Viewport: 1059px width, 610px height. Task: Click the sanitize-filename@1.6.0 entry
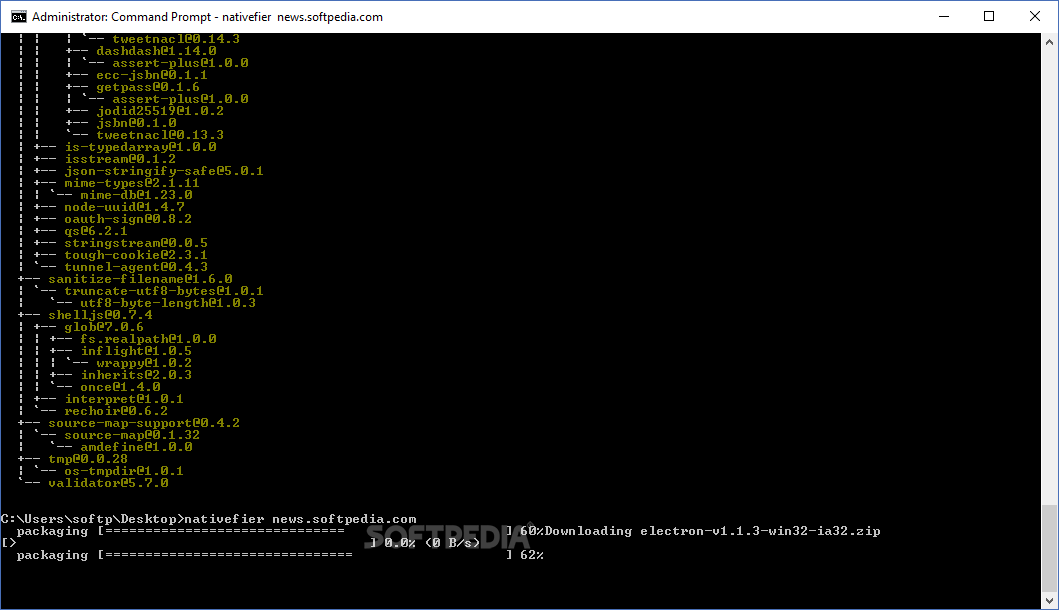pyautogui.click(x=140, y=280)
